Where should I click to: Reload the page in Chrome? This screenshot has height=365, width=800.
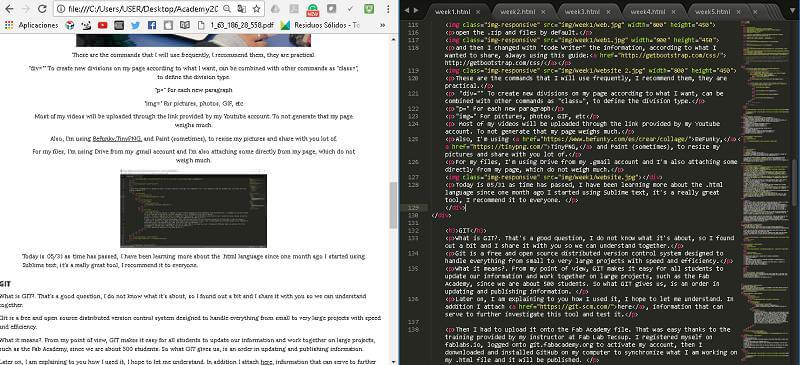pos(42,9)
